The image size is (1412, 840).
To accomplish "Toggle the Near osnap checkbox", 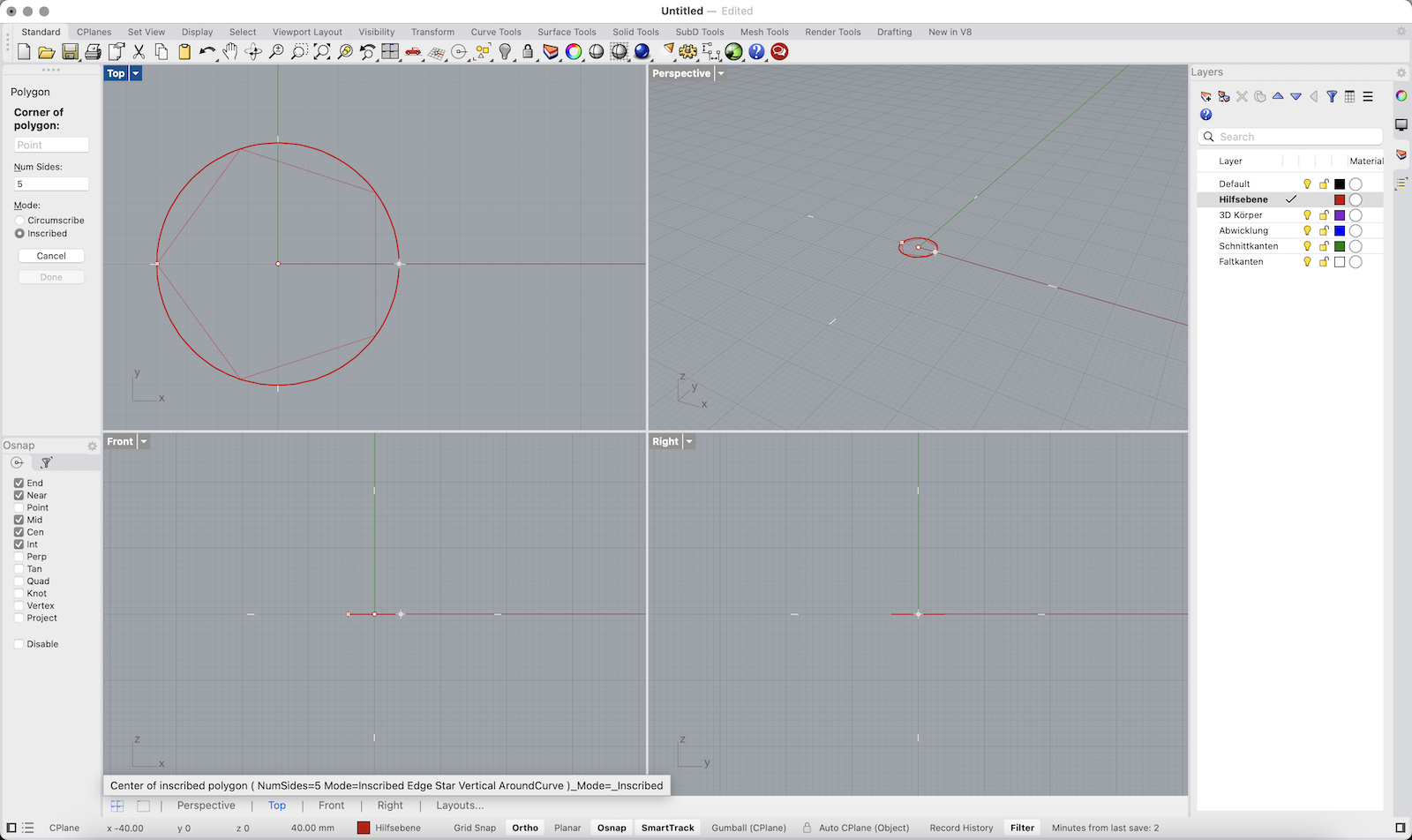I will [19, 495].
